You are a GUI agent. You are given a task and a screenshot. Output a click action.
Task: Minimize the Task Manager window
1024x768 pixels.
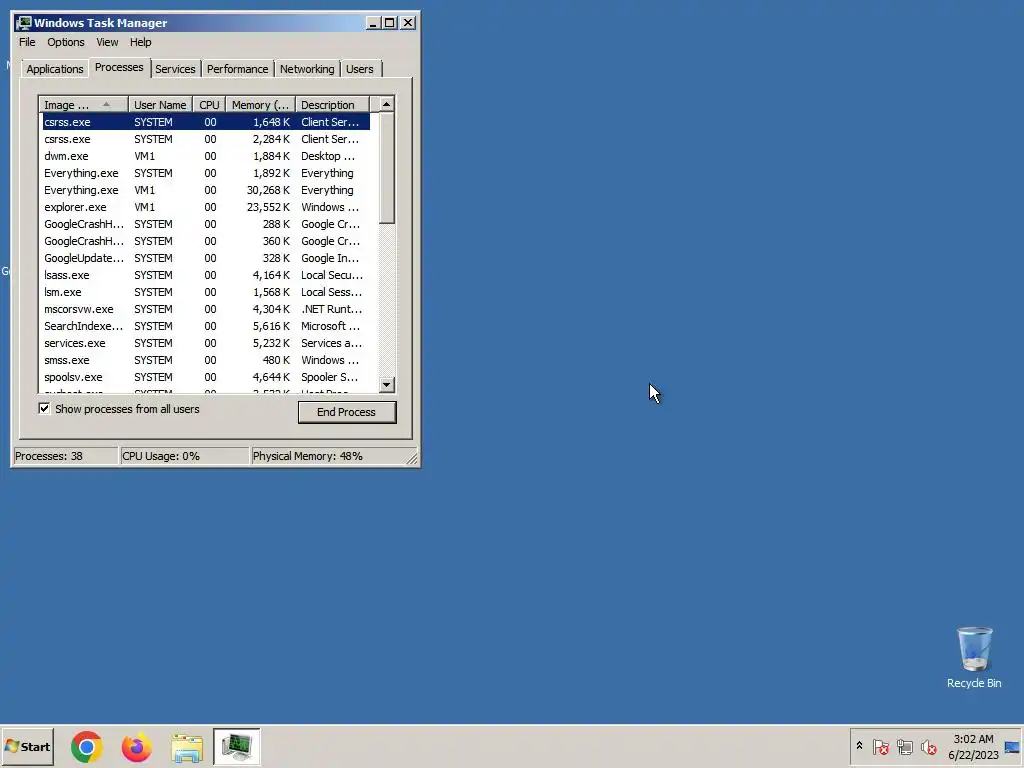point(373,23)
